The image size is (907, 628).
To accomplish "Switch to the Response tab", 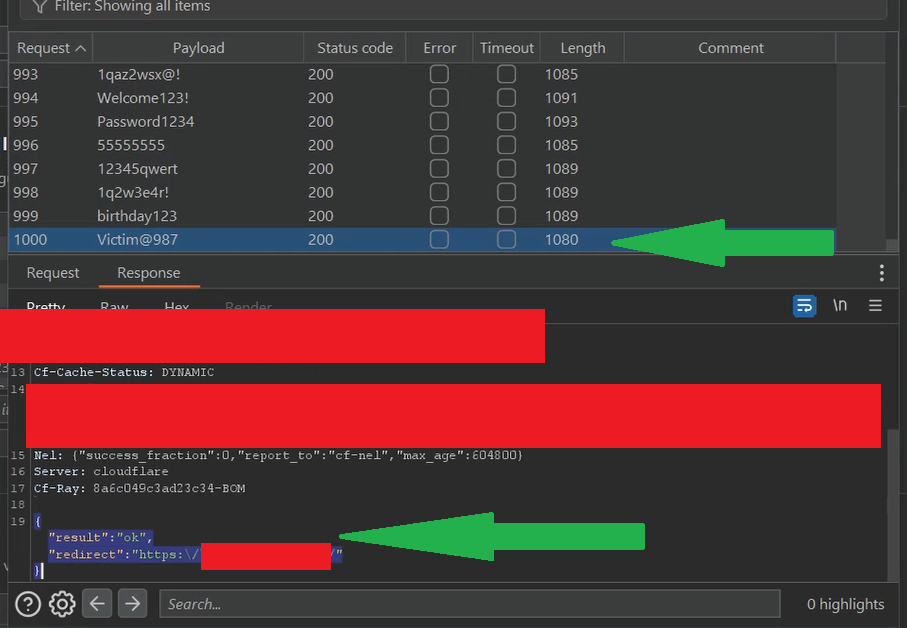I will (x=149, y=273).
